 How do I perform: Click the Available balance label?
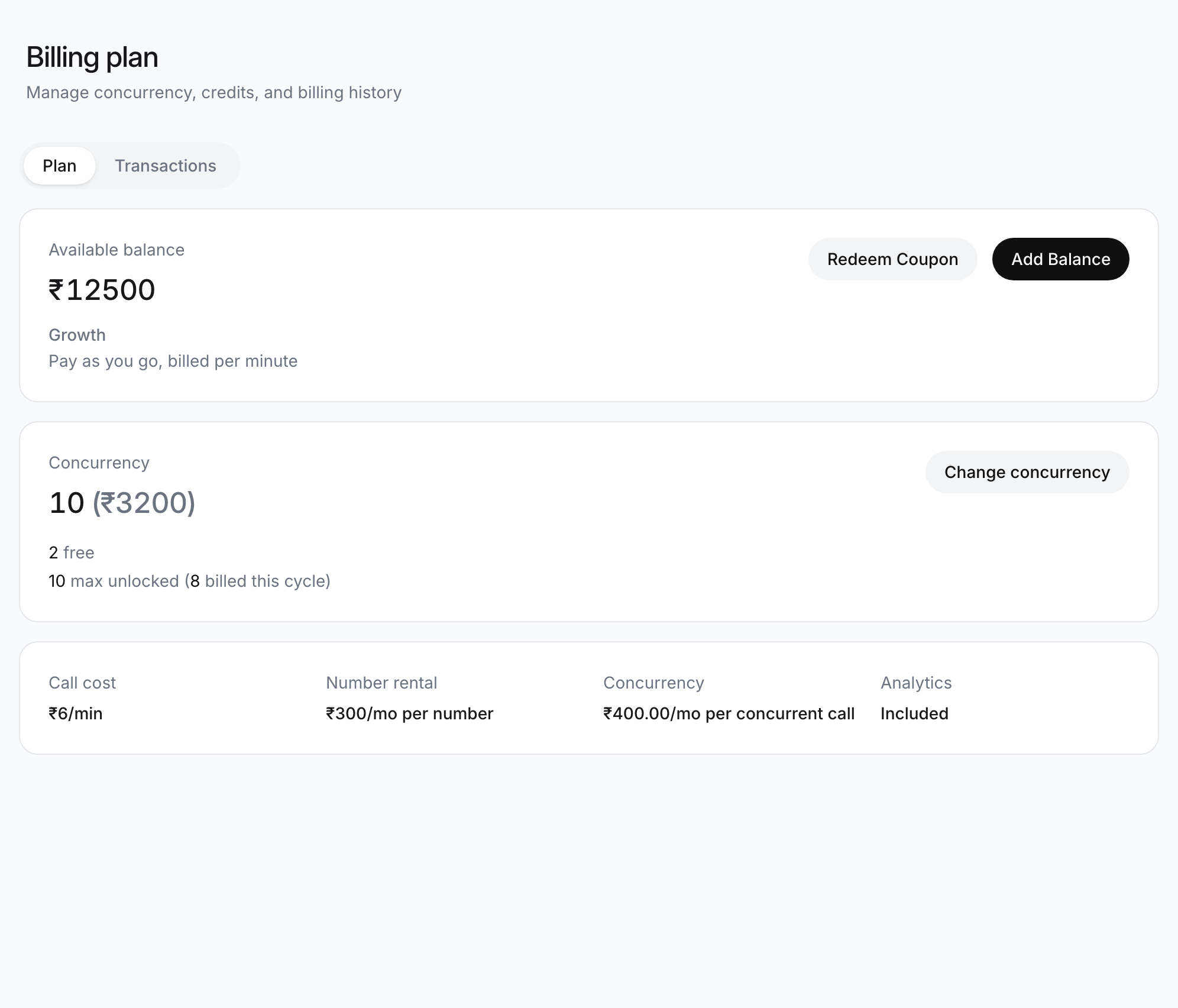coord(116,250)
